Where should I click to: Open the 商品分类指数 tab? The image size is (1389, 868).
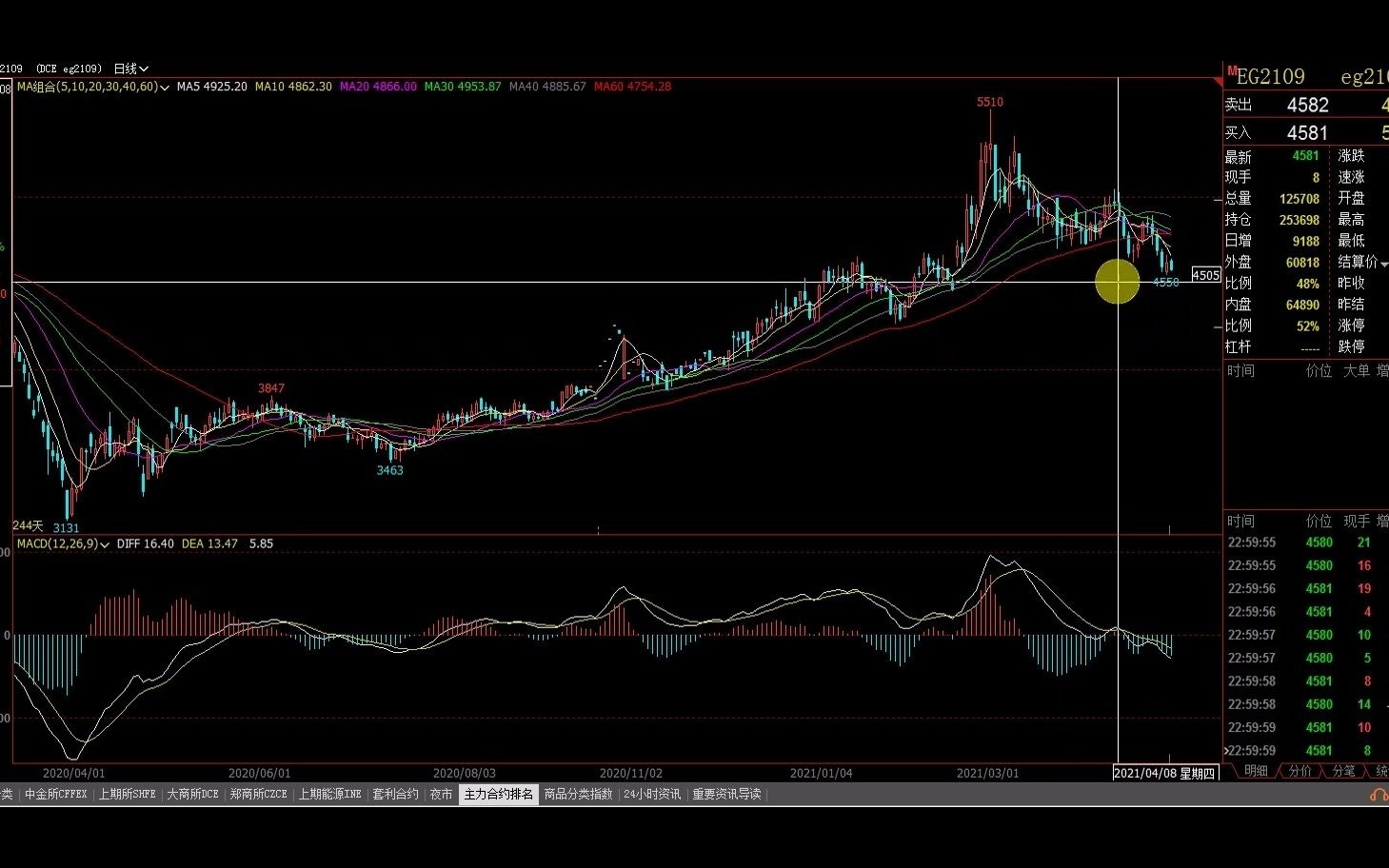tap(578, 794)
